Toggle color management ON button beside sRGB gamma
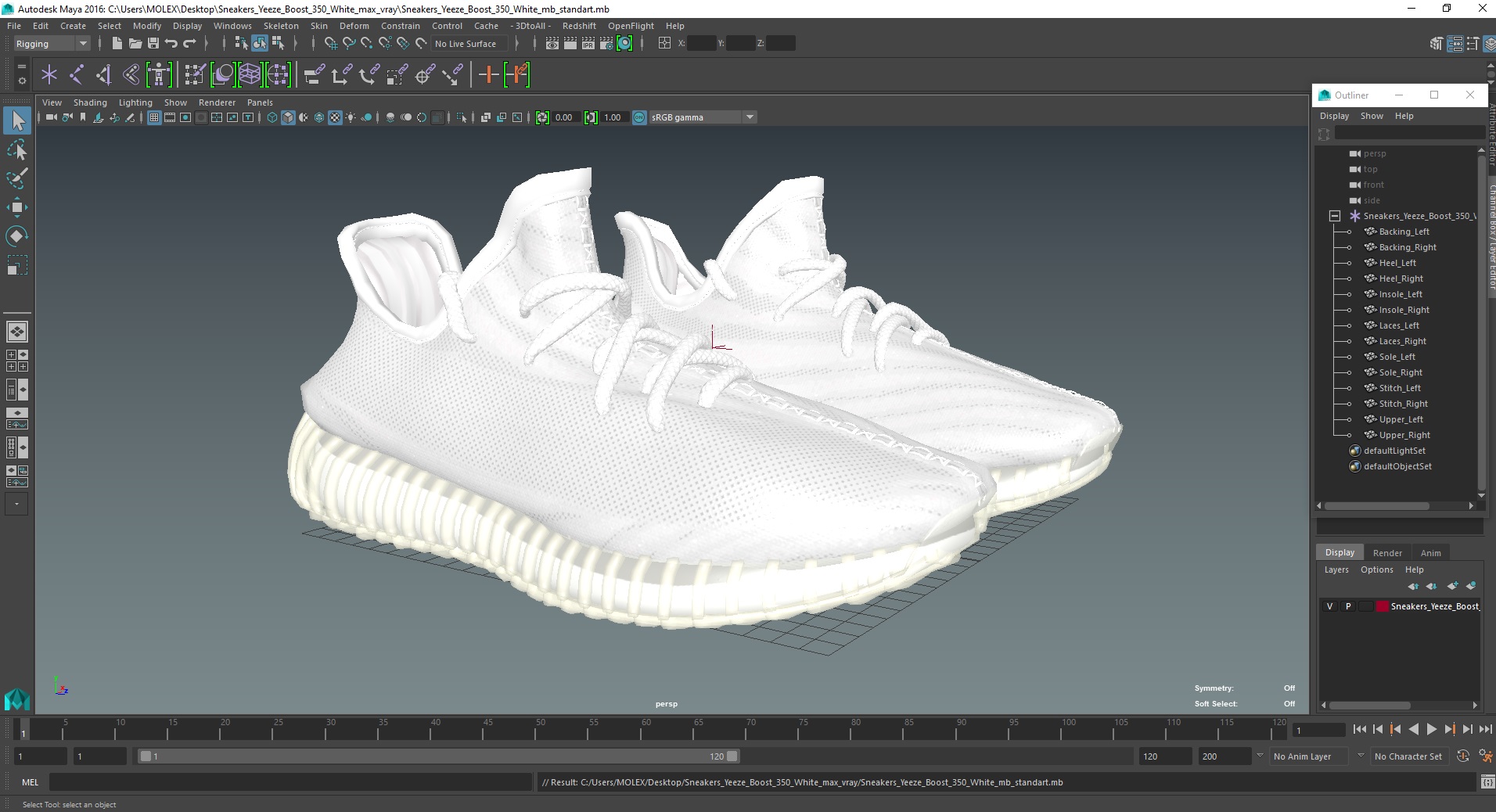This screenshot has width=1496, height=812. (639, 117)
